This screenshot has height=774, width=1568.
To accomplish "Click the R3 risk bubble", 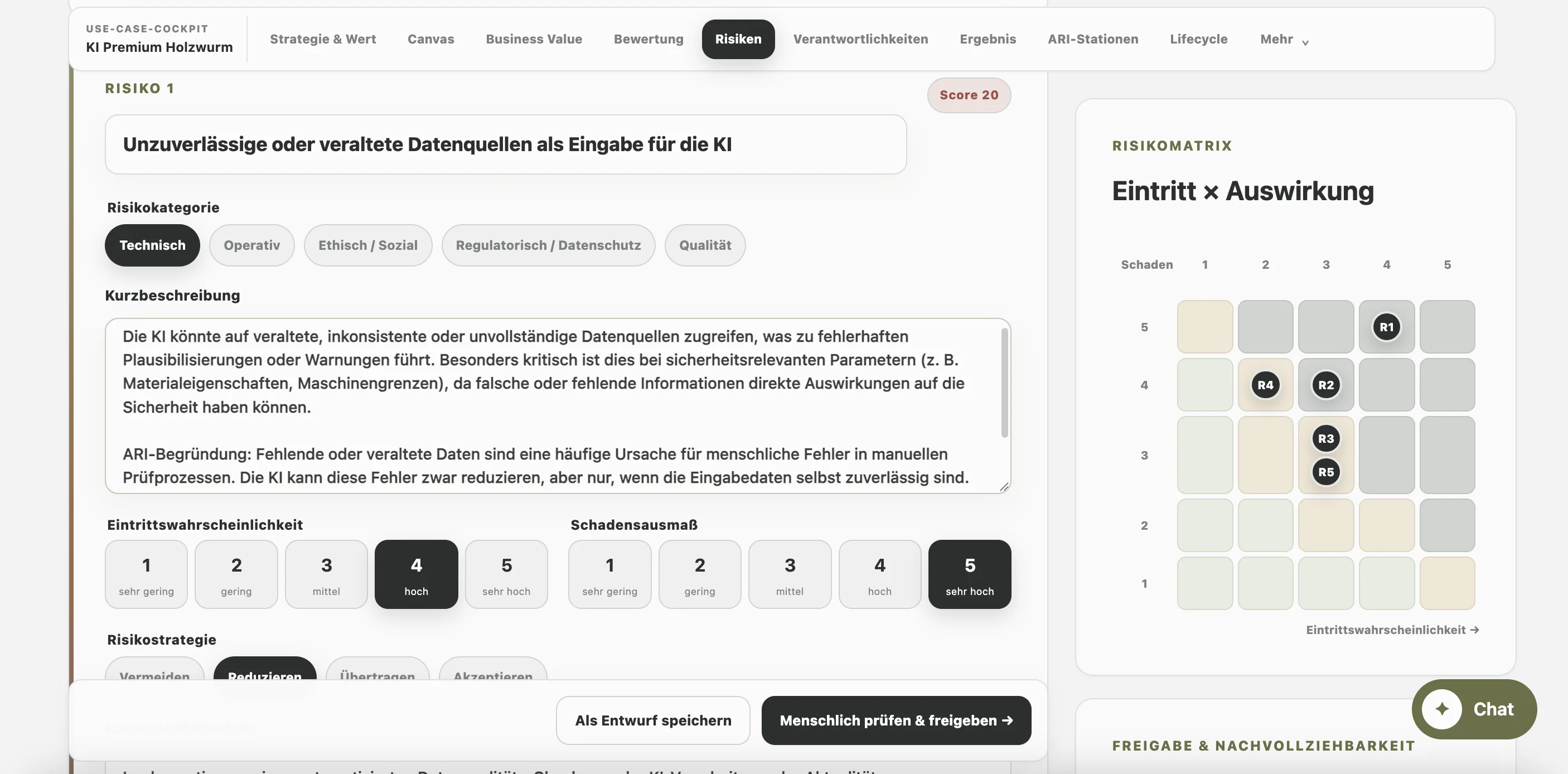I will 1326,438.
